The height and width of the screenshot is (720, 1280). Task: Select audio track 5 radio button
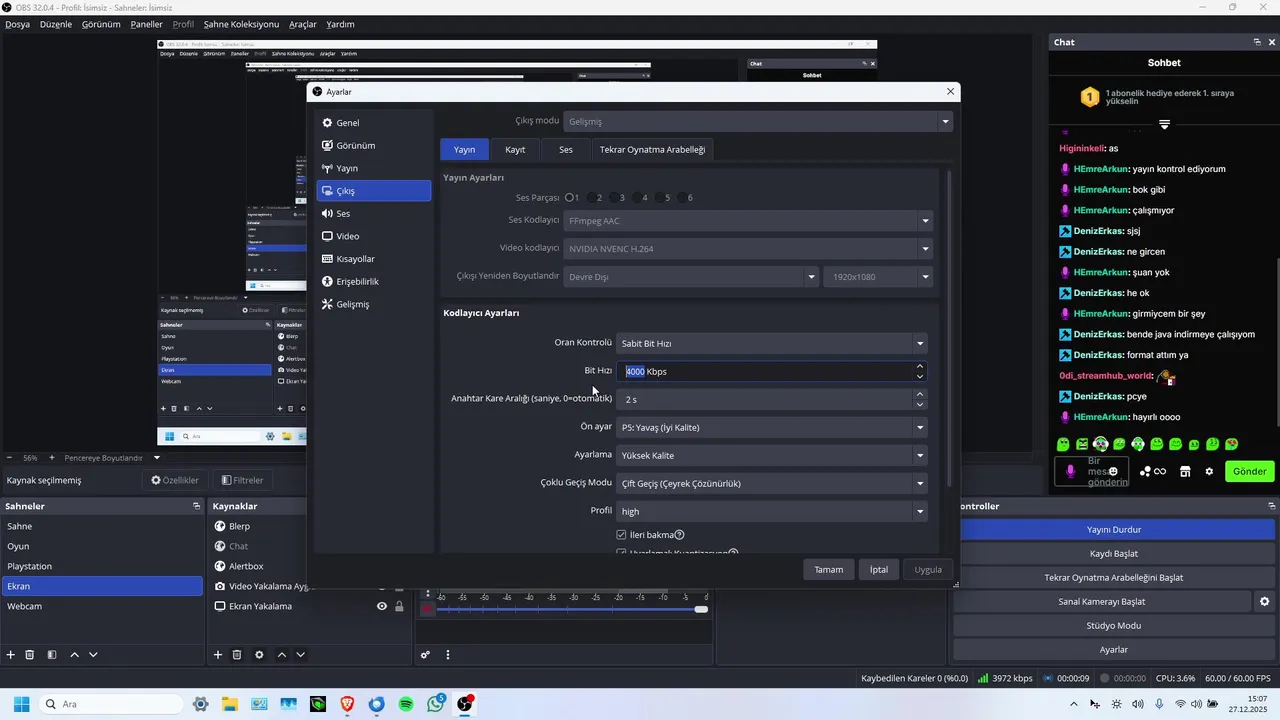(x=660, y=198)
